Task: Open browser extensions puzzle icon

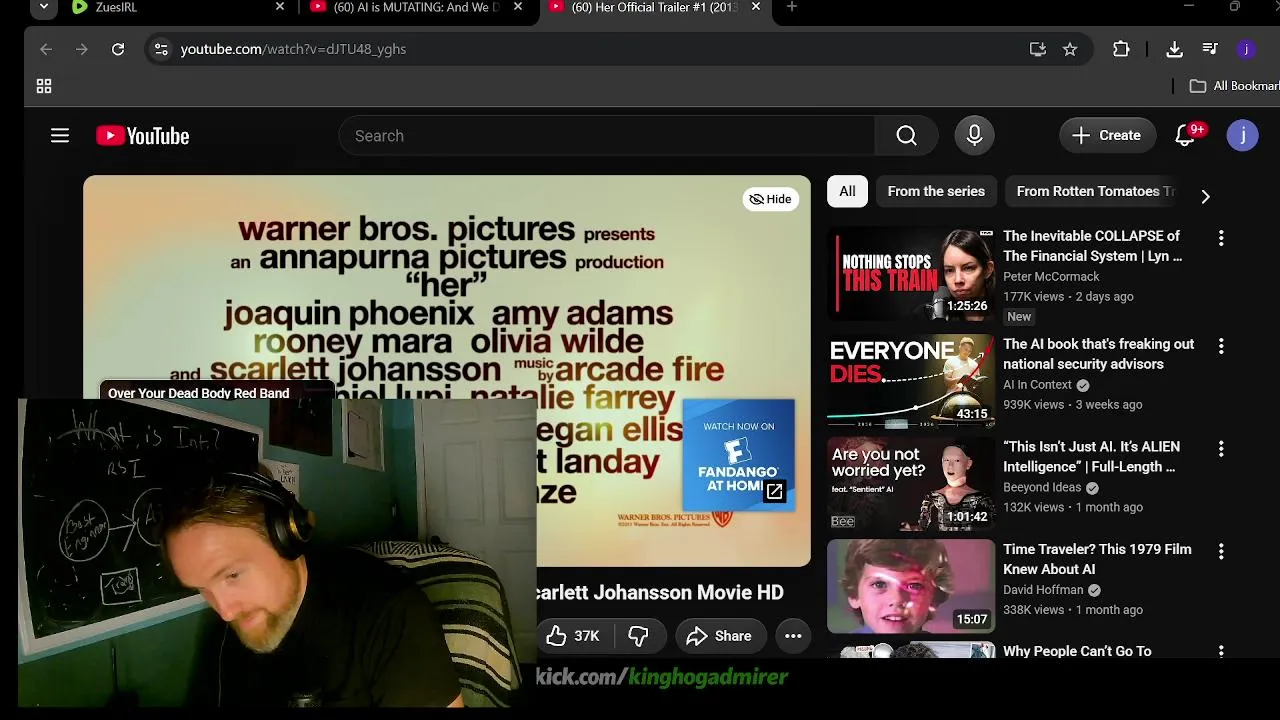Action: click(1121, 49)
